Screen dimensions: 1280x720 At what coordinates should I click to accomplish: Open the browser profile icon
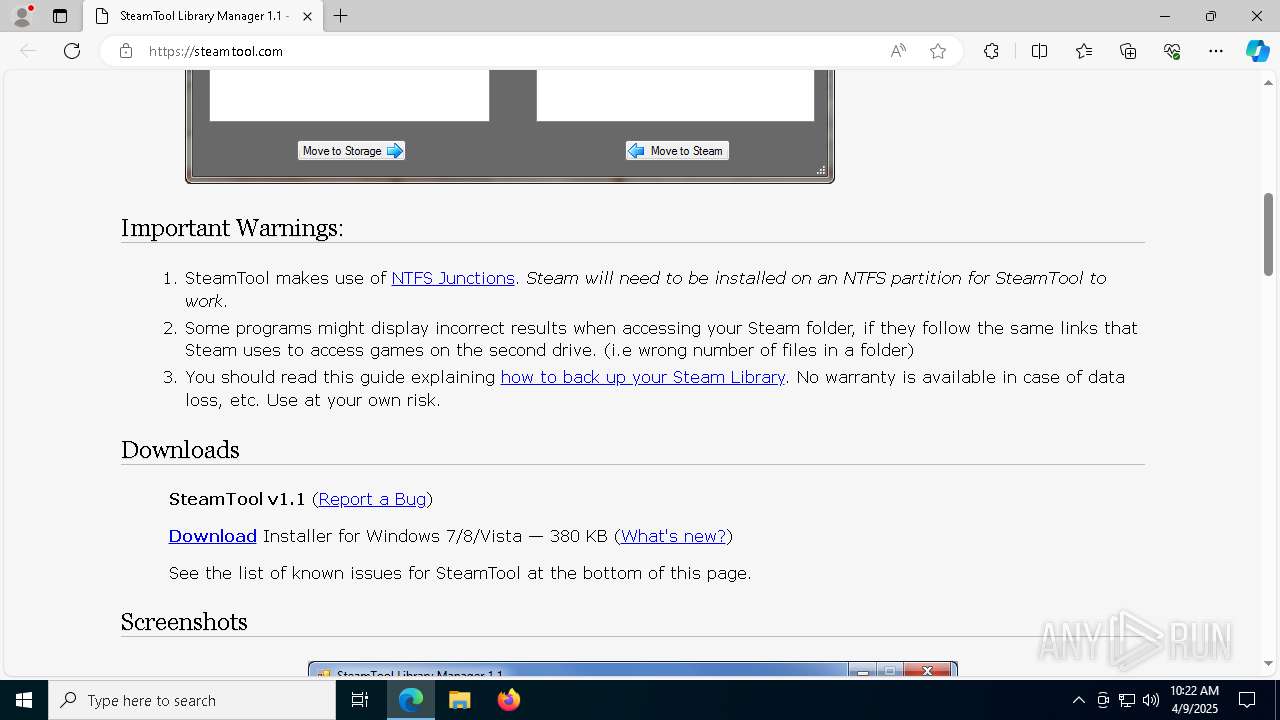click(x=22, y=16)
